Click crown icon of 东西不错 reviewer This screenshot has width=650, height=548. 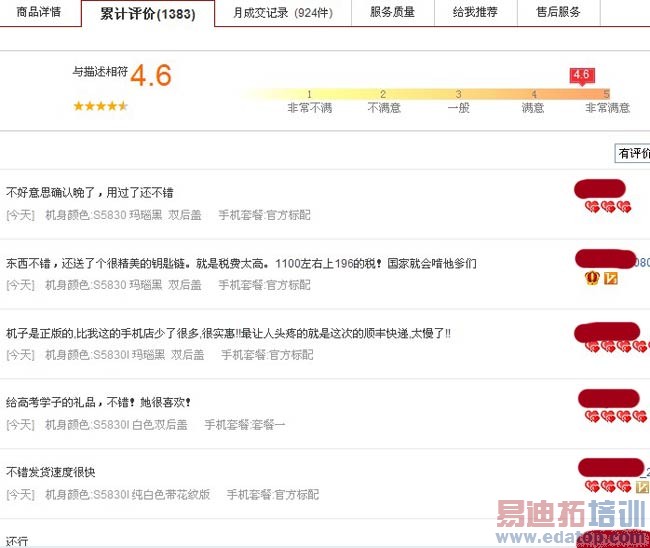592,278
